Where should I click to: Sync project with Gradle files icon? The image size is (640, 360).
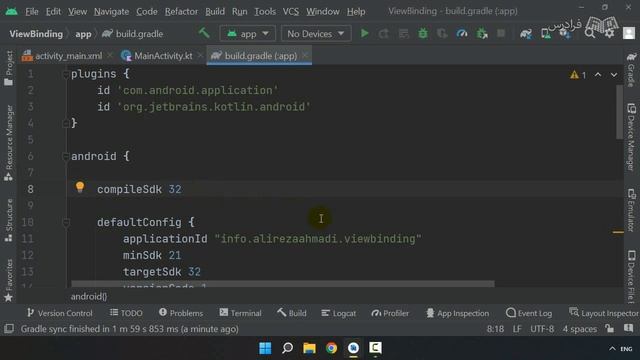point(526,34)
